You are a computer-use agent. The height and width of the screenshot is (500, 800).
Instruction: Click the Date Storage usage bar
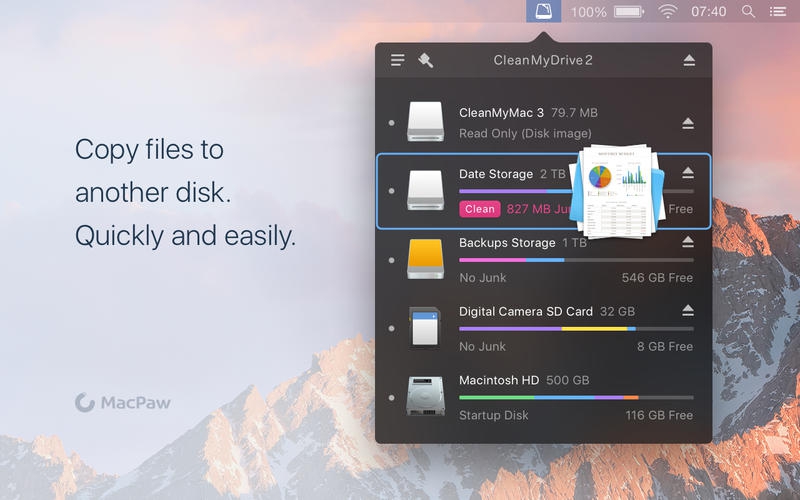click(577, 191)
